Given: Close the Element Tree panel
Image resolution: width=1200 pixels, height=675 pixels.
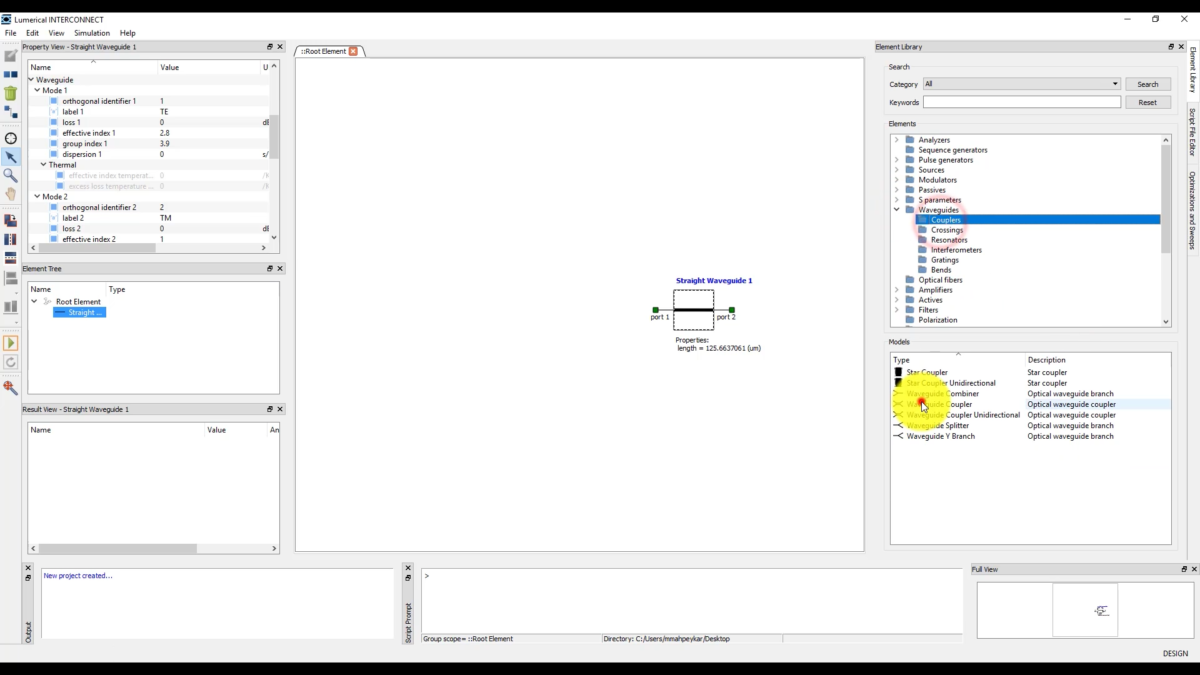Looking at the screenshot, I should 280,268.
